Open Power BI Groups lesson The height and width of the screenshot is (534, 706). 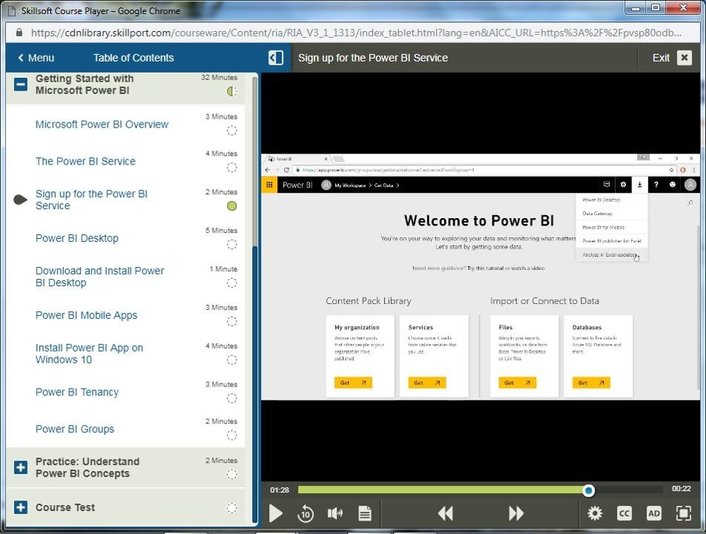tap(74, 429)
